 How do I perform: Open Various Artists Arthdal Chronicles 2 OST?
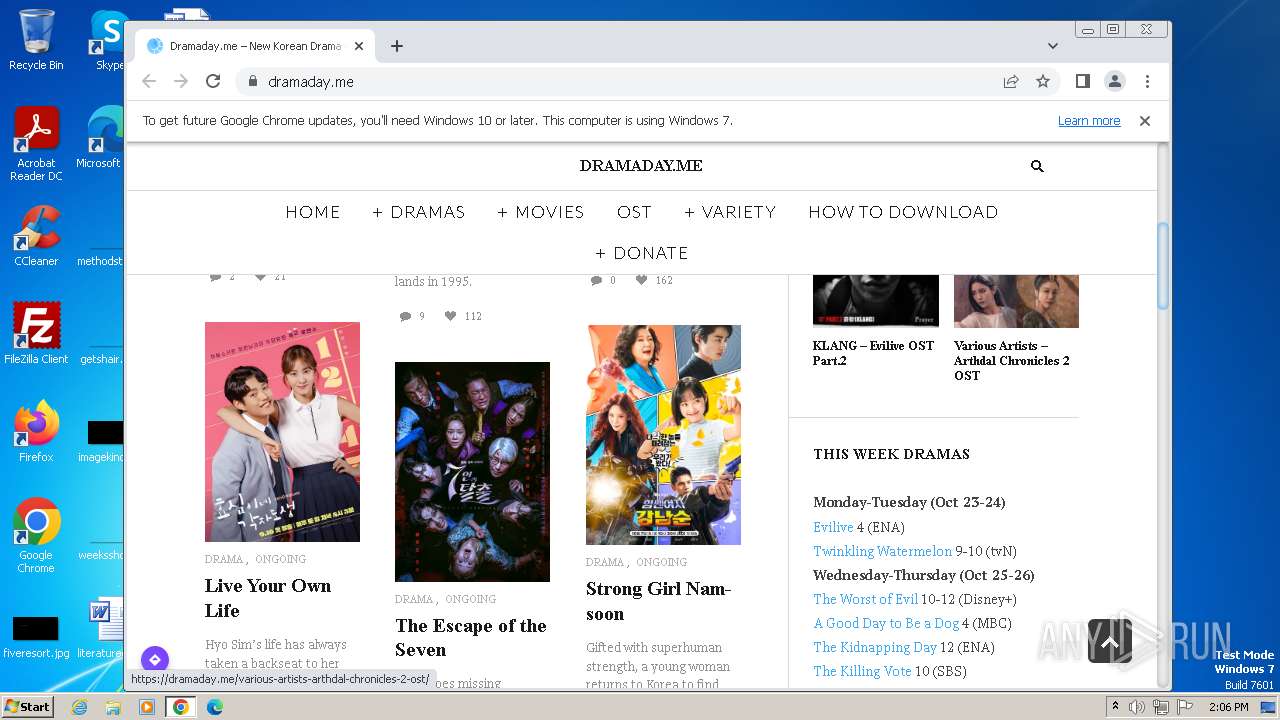click(x=1012, y=360)
